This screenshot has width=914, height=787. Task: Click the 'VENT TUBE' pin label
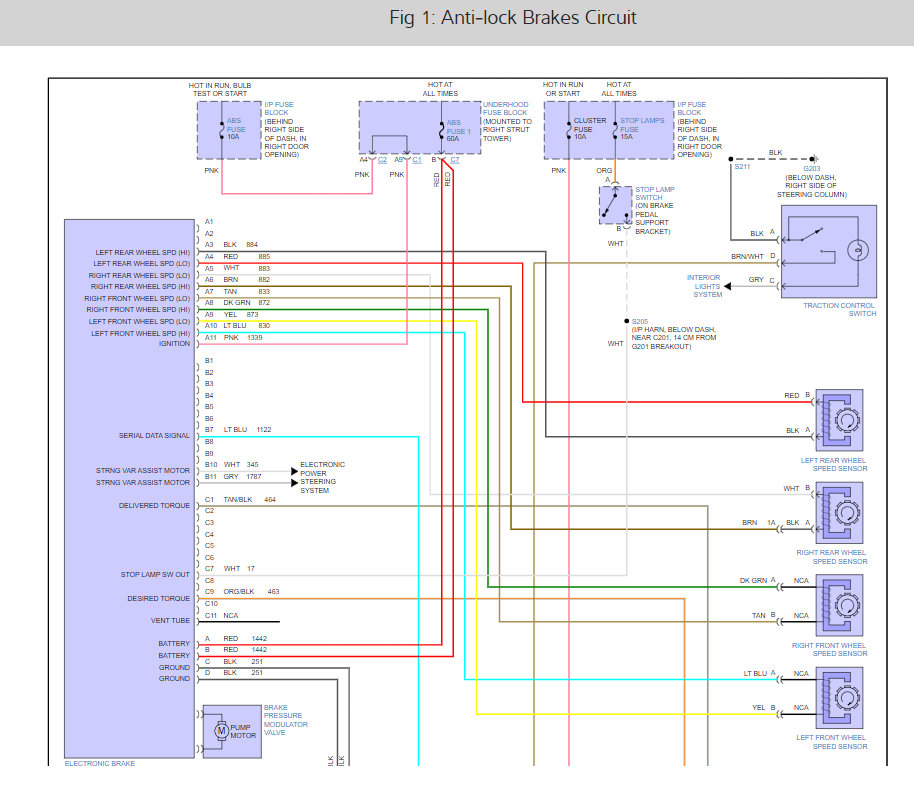coord(170,621)
